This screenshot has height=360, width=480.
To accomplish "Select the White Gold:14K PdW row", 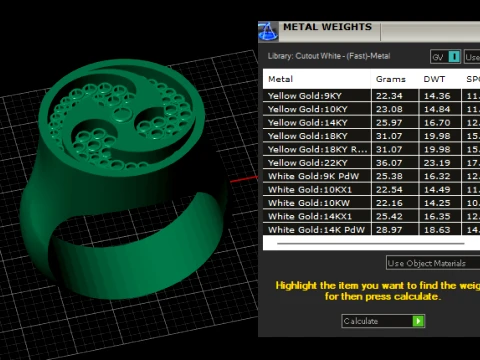I will 371,229.
